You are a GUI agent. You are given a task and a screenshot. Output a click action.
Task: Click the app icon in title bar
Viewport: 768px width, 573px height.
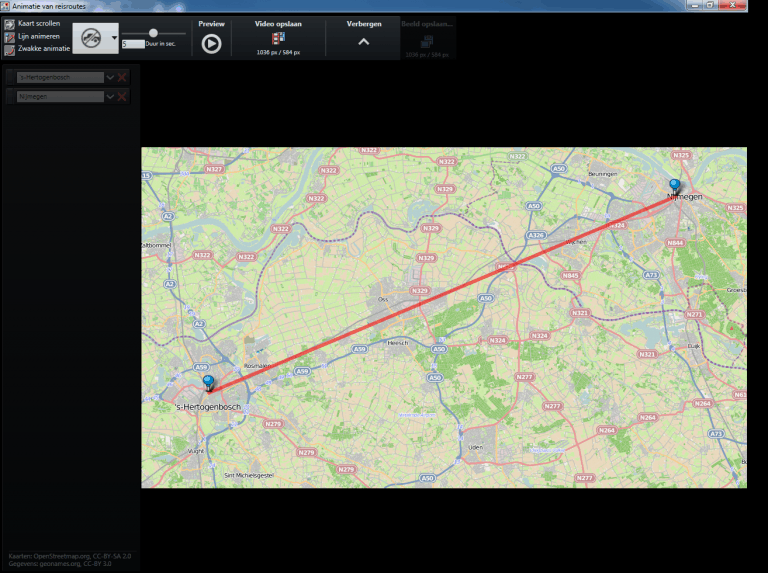[5, 6]
